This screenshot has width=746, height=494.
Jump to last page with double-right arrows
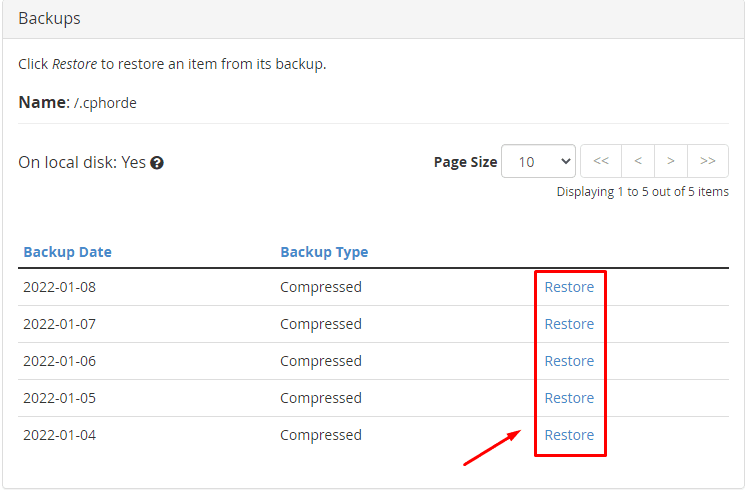(x=708, y=161)
